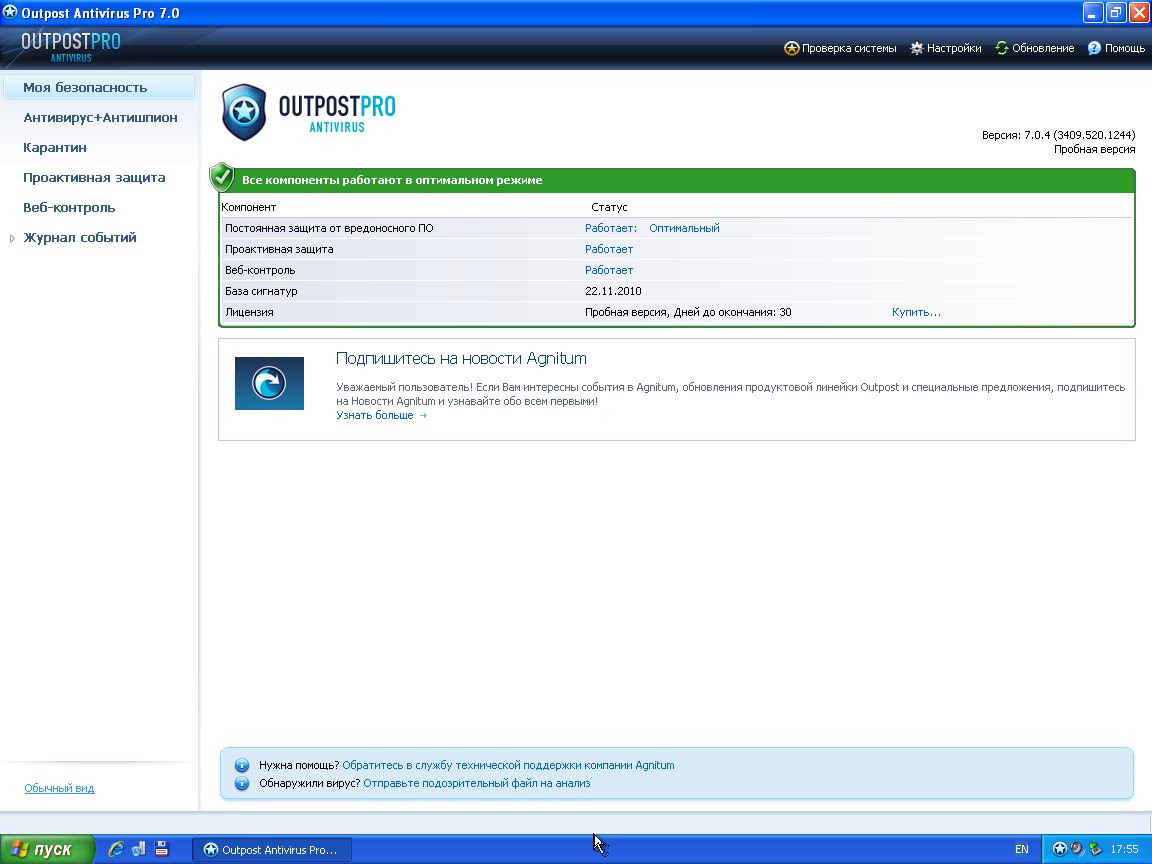The width and height of the screenshot is (1152, 864).
Task: Launch Internet Explorer from quick launch
Action: click(x=115, y=849)
